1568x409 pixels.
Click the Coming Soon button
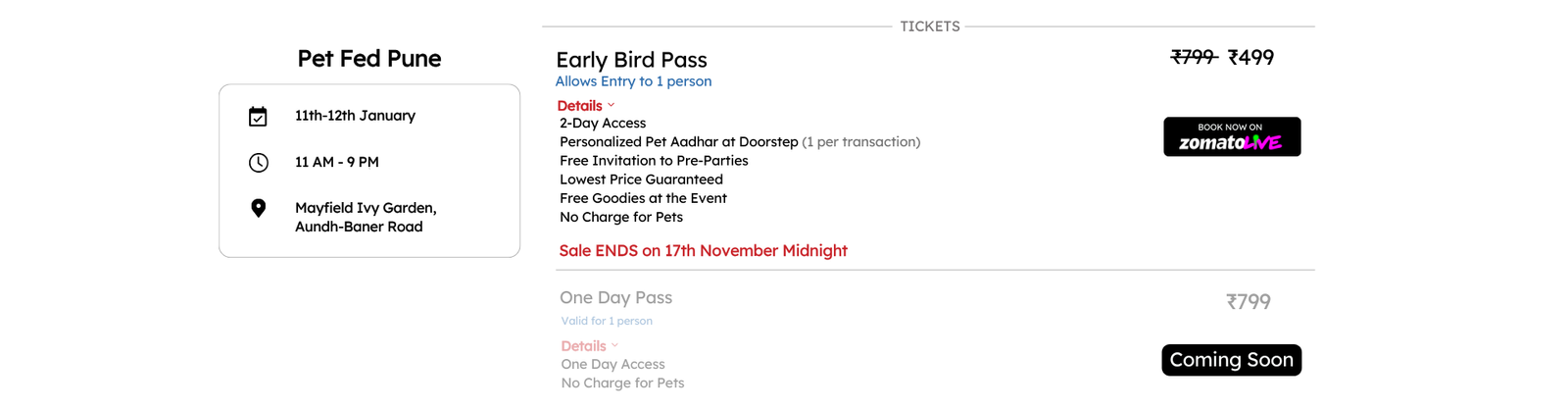tap(1232, 360)
